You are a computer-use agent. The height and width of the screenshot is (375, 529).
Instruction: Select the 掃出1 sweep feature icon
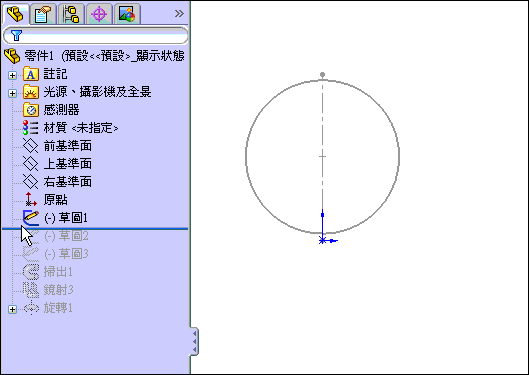tap(31, 272)
